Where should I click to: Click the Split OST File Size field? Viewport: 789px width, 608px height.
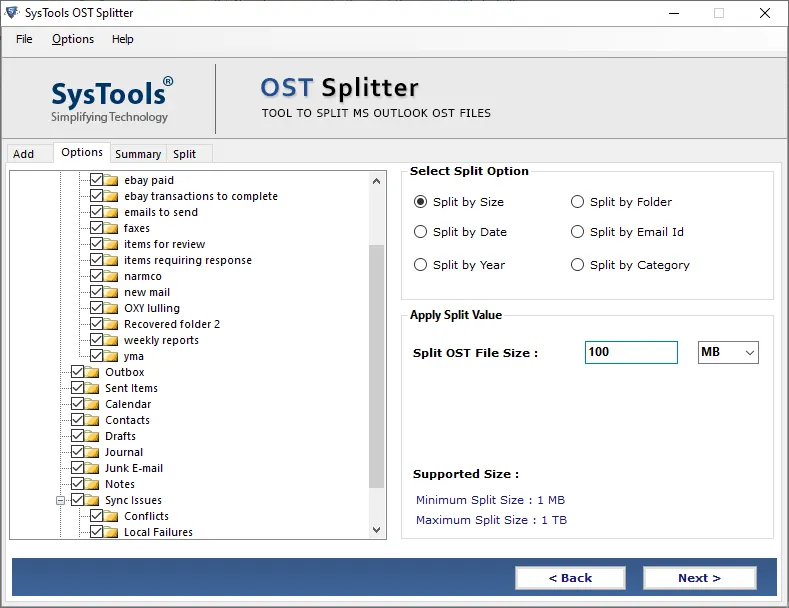[631, 352]
